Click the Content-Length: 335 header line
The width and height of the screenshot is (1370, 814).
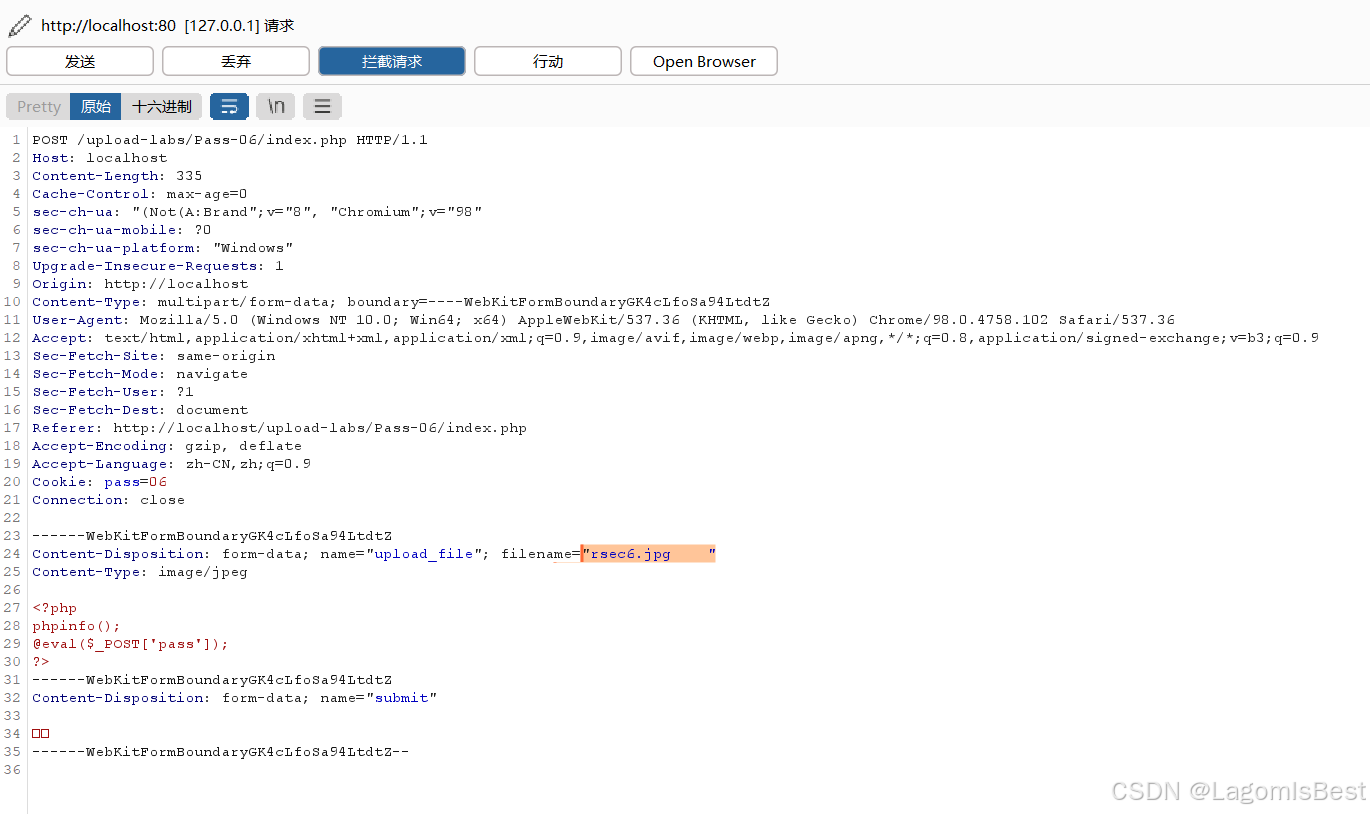[x=117, y=176]
